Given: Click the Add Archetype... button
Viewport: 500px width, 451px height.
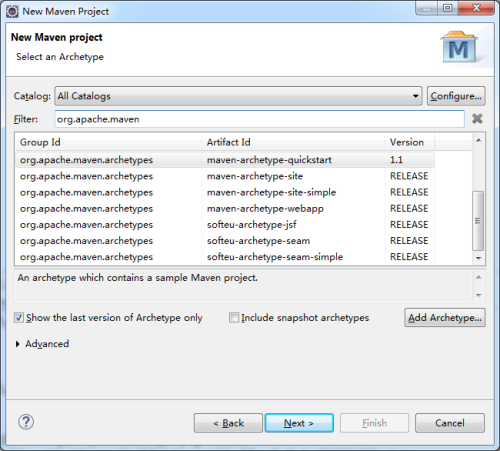Looking at the screenshot, I should (x=445, y=318).
